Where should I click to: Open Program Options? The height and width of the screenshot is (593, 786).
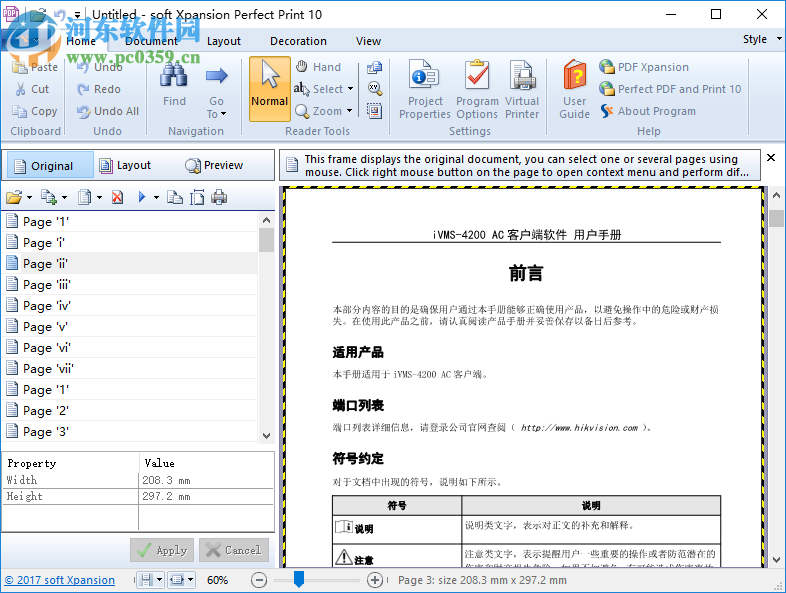click(477, 90)
